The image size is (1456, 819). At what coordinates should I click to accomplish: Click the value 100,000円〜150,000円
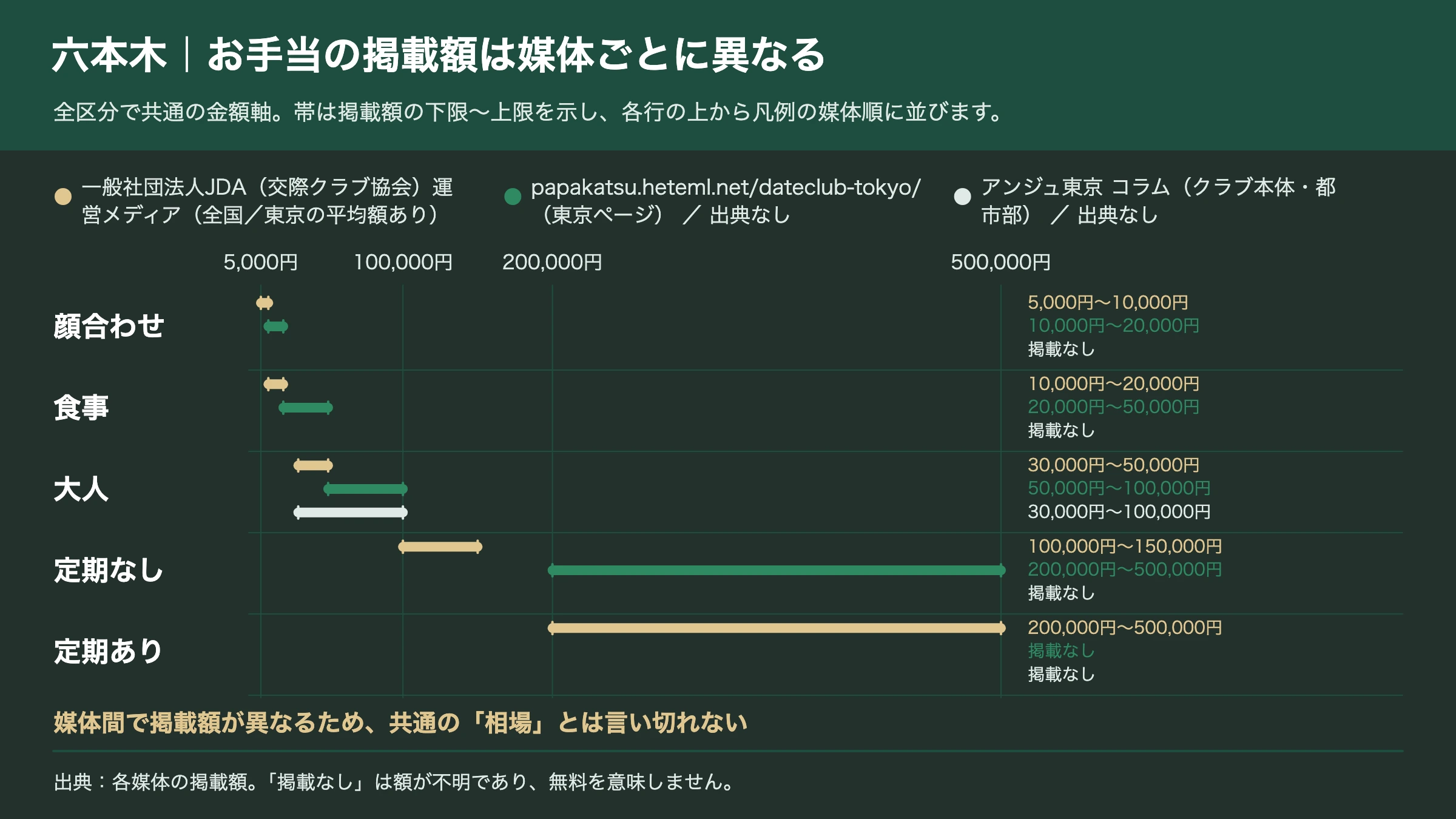tap(1125, 547)
